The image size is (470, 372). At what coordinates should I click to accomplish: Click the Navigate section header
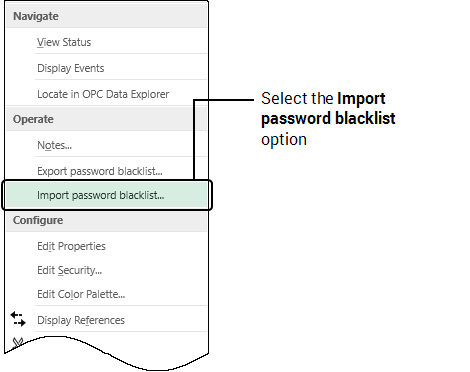click(x=36, y=16)
